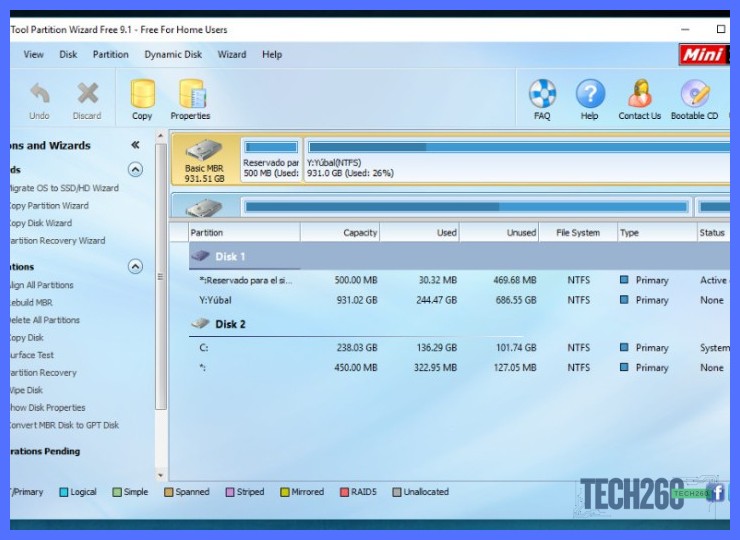
Task: Launch Migrate OS to SSD/HD Wizard
Action: coord(65,188)
